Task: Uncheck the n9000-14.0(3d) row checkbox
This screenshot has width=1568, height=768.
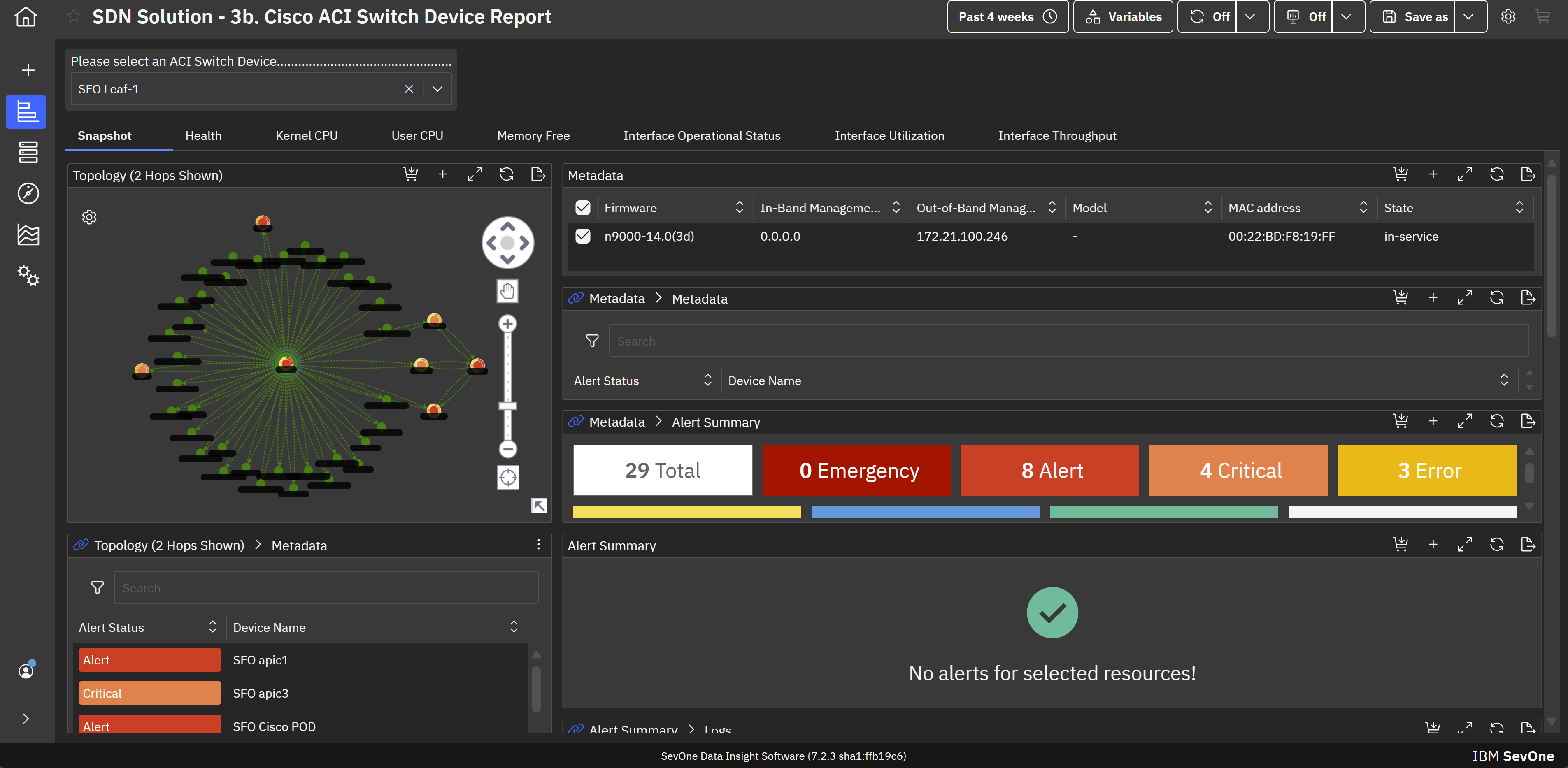Action: click(x=582, y=236)
